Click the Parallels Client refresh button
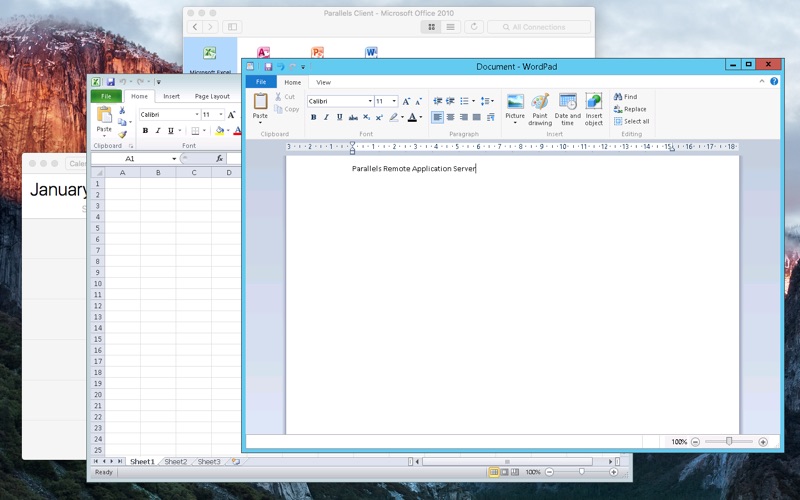 pos(474,27)
